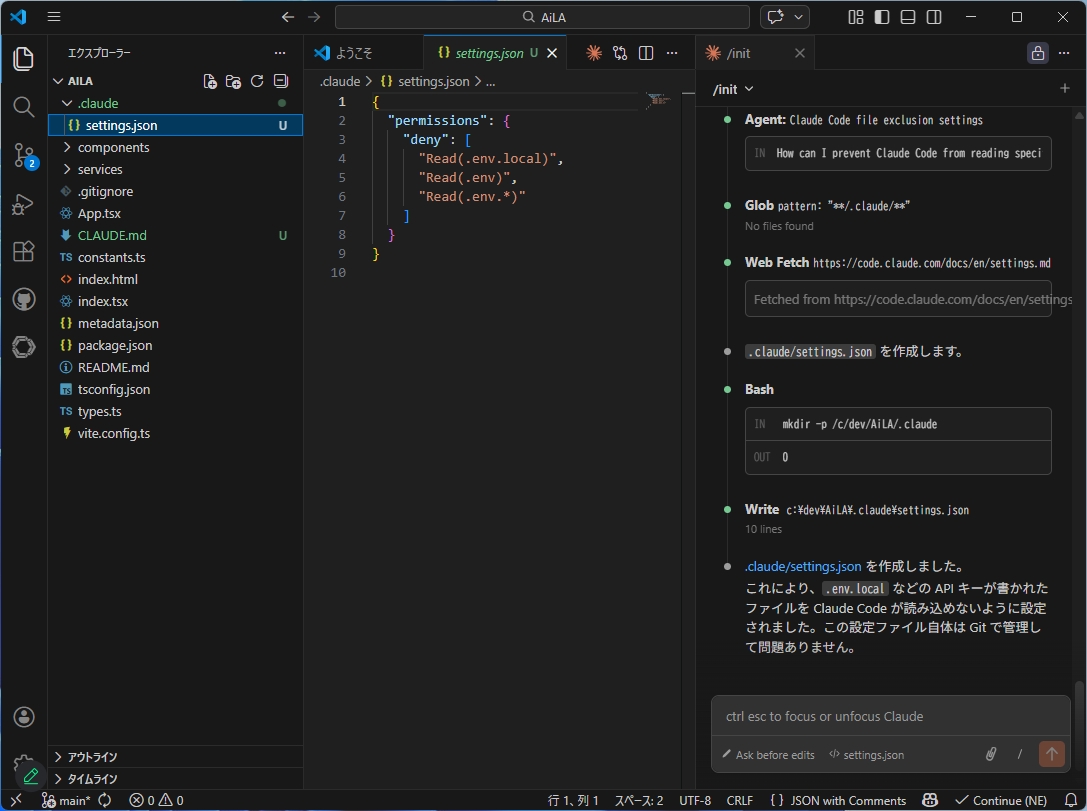Viewport: 1087px width, 811px height.
Task: Expand the アウトライン section
Action: point(88,757)
